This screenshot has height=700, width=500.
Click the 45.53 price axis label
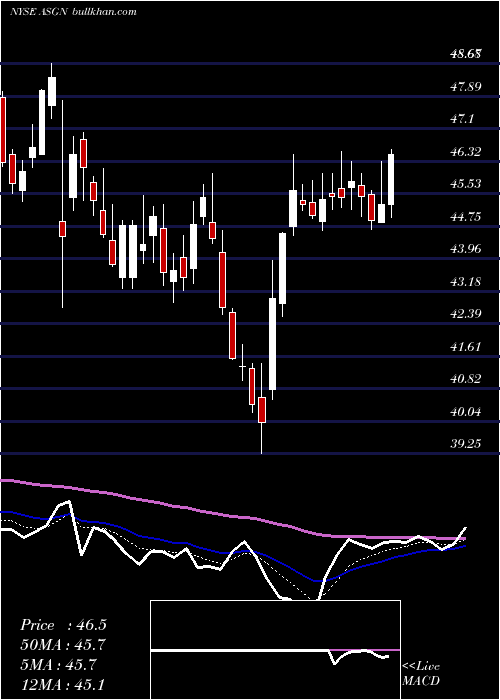point(466,184)
